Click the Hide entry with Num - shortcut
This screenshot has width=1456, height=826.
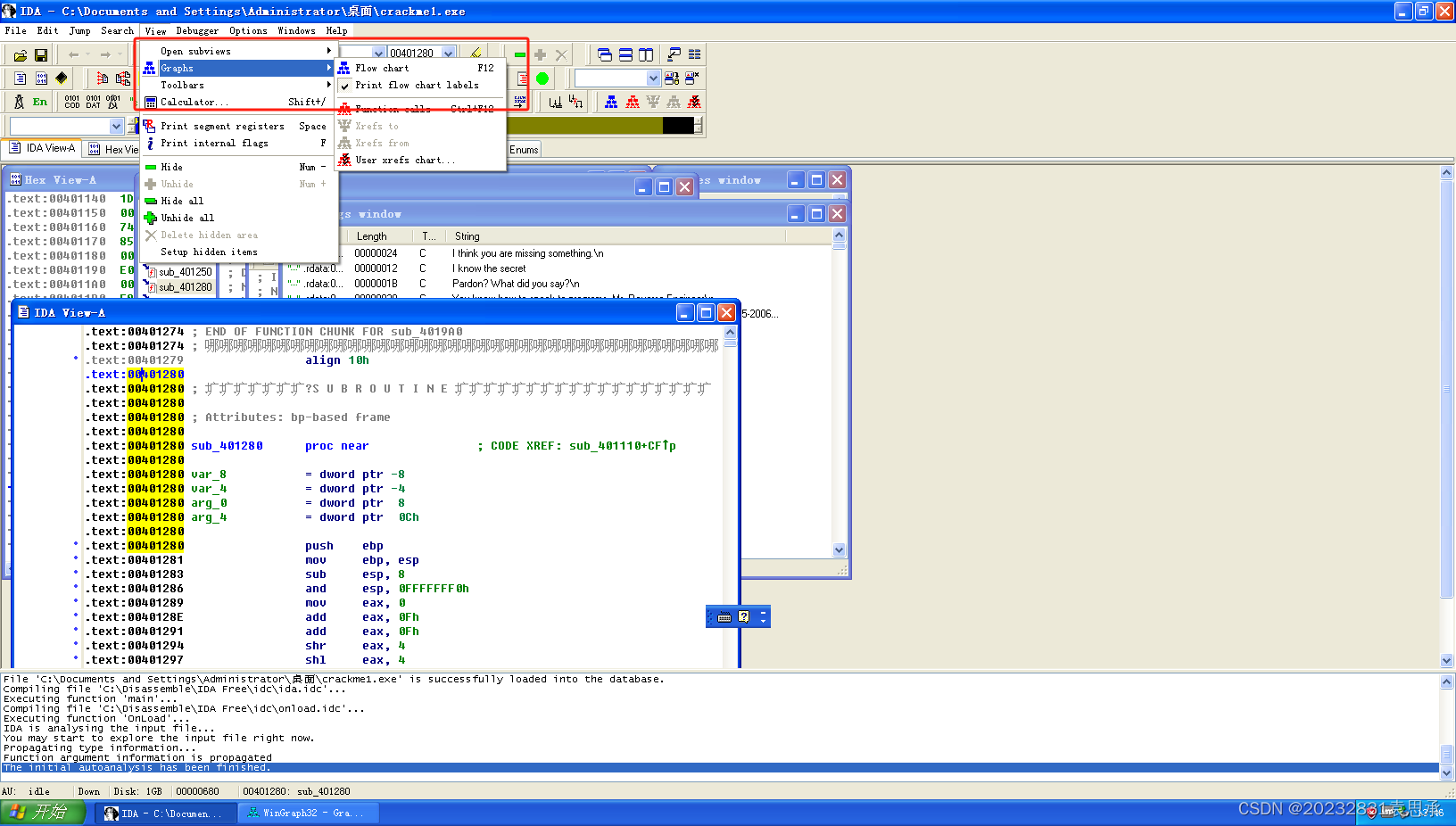[238, 167]
